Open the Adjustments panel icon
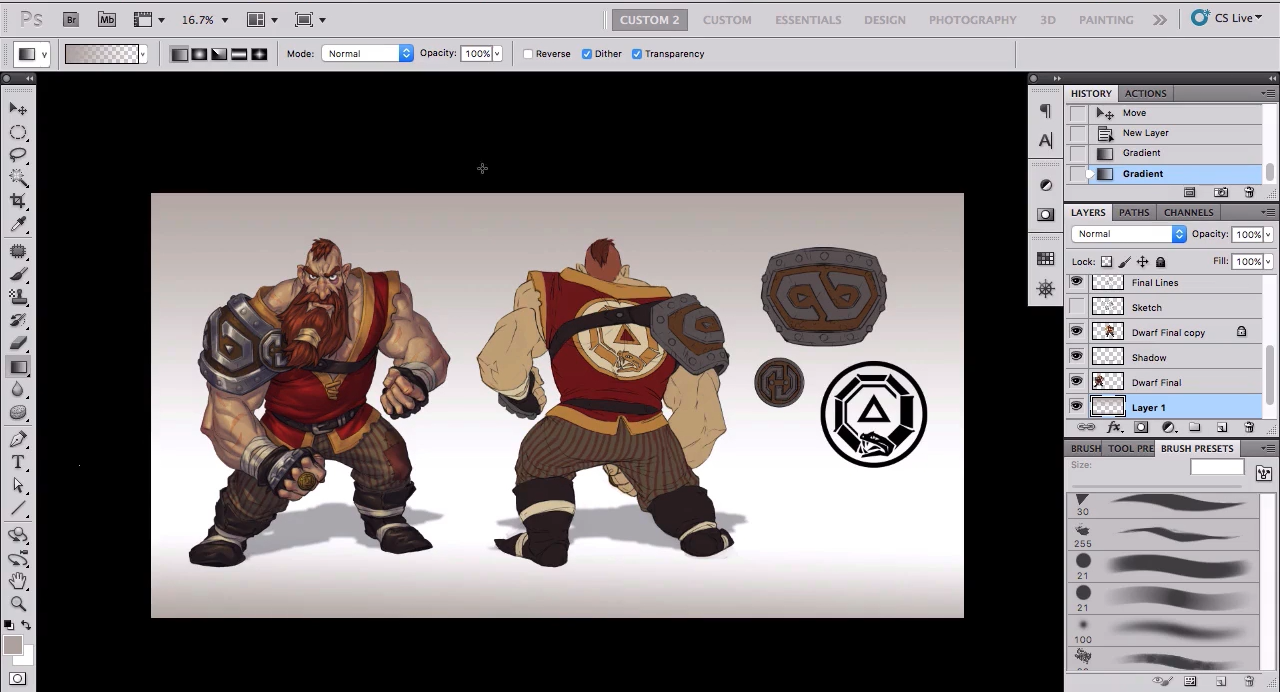This screenshot has width=1280, height=692. pyautogui.click(x=1046, y=185)
